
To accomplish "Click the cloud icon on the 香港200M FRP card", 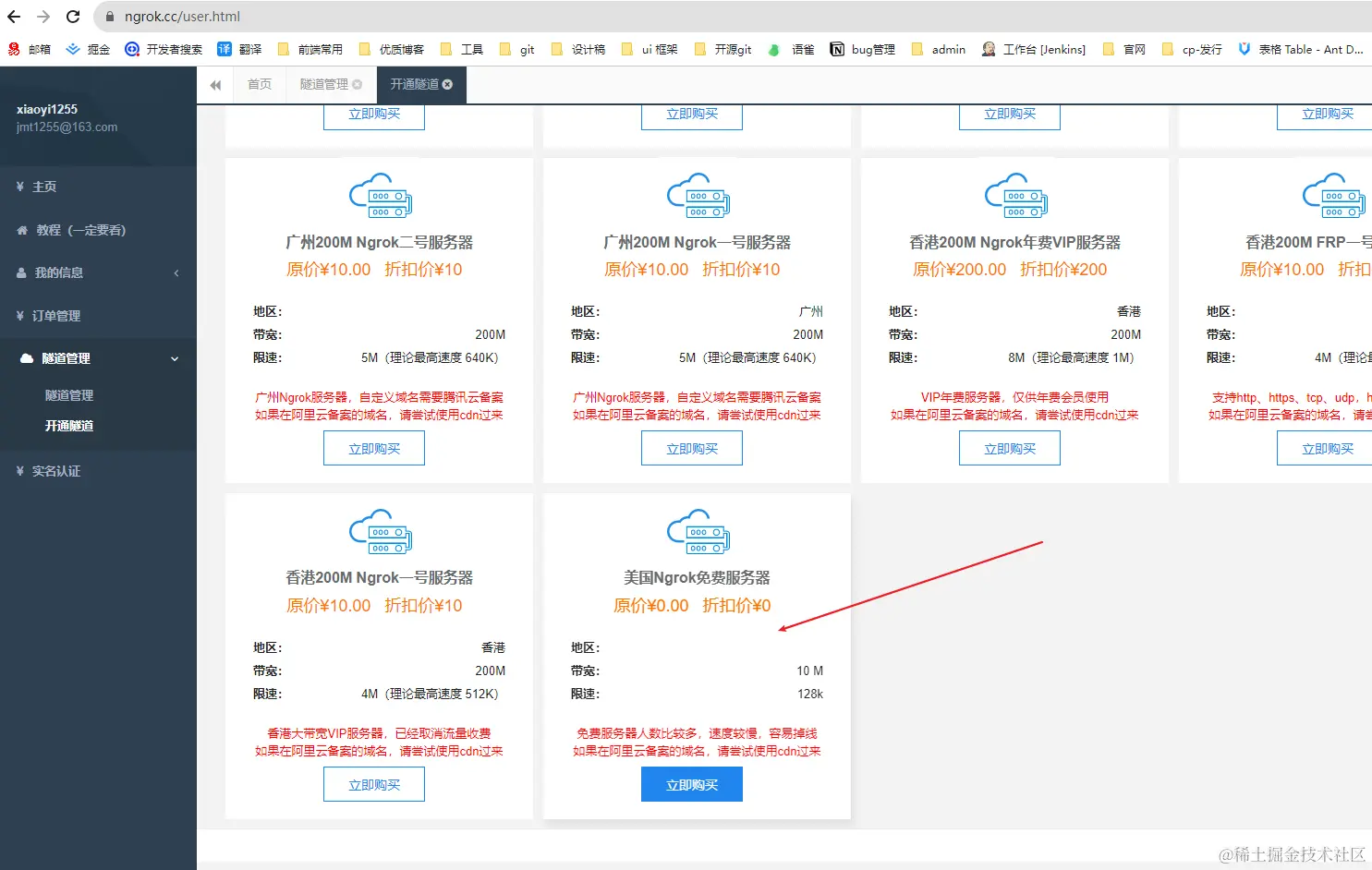I will pos(1333,195).
